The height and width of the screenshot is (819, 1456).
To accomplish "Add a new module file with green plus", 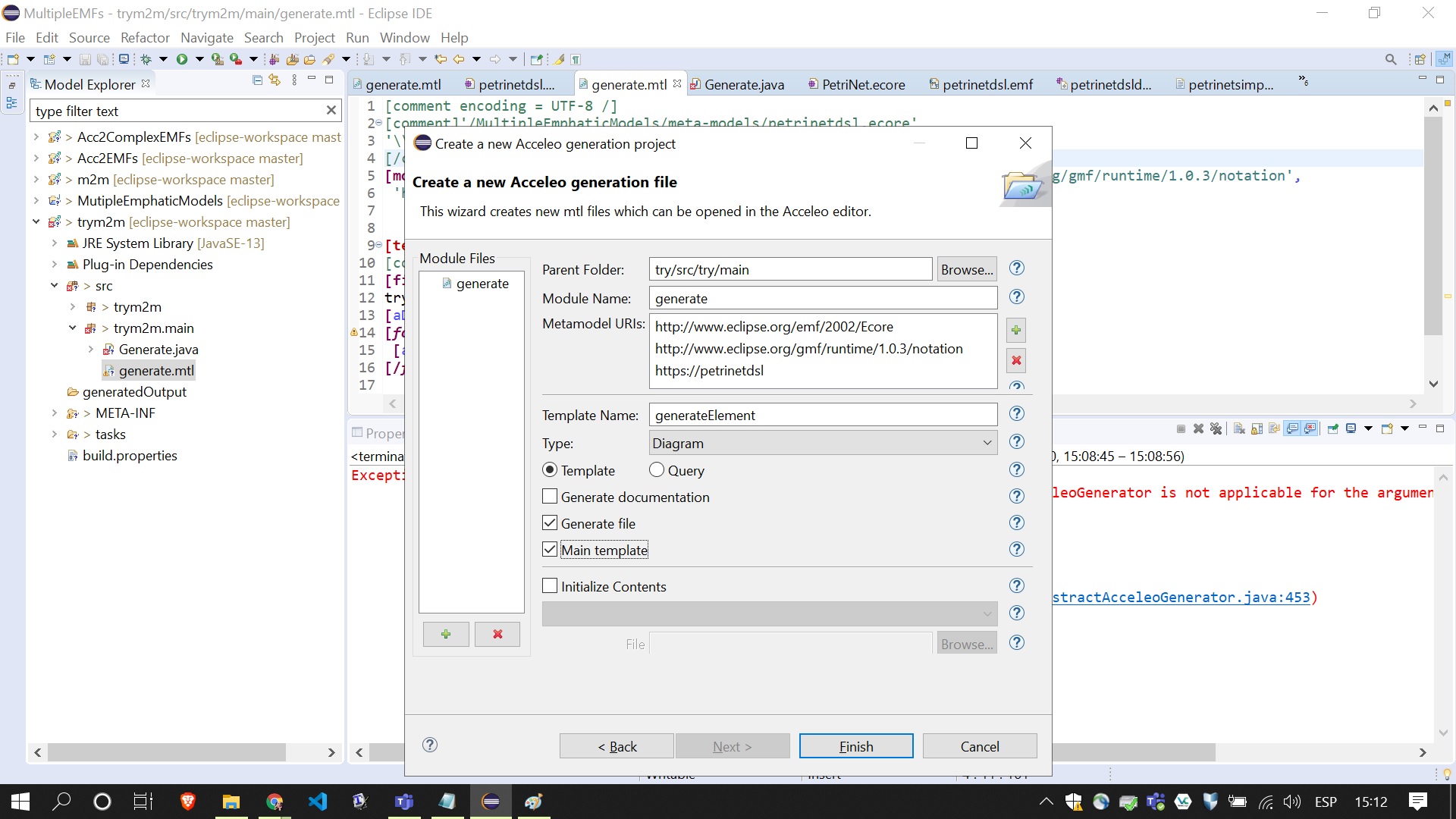I will pos(446,634).
